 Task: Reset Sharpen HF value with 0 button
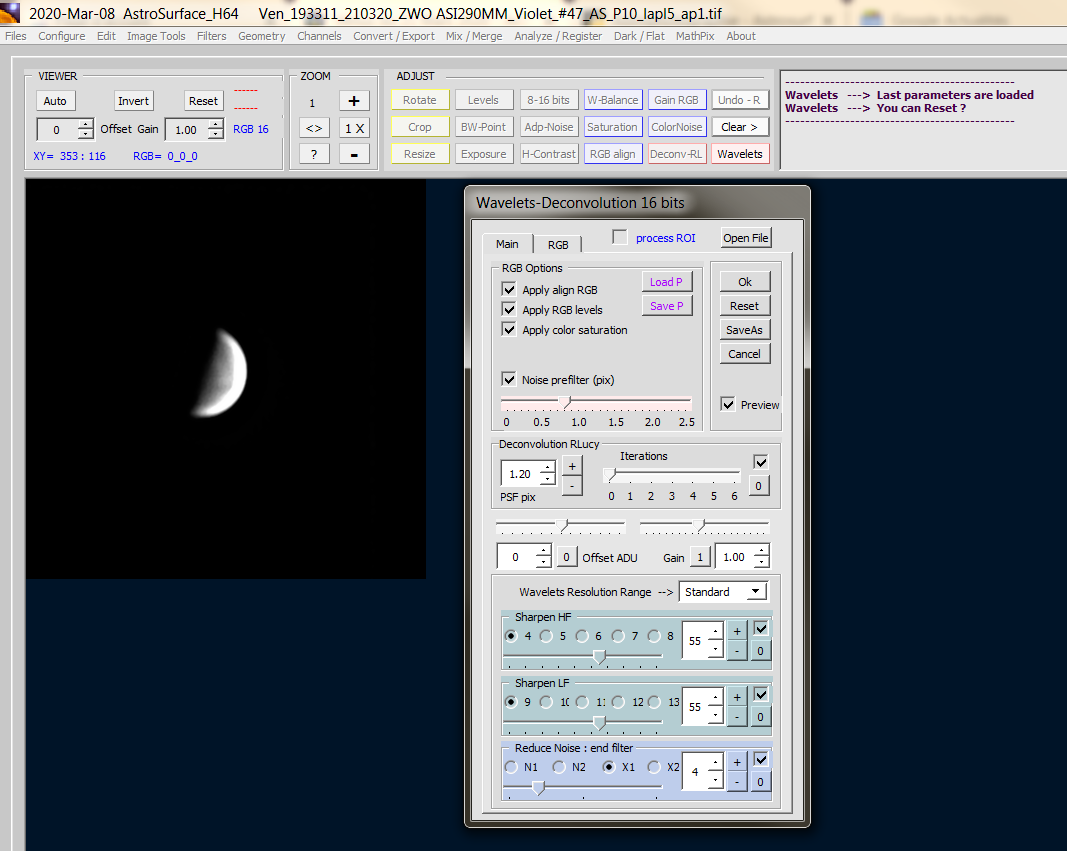(x=761, y=651)
